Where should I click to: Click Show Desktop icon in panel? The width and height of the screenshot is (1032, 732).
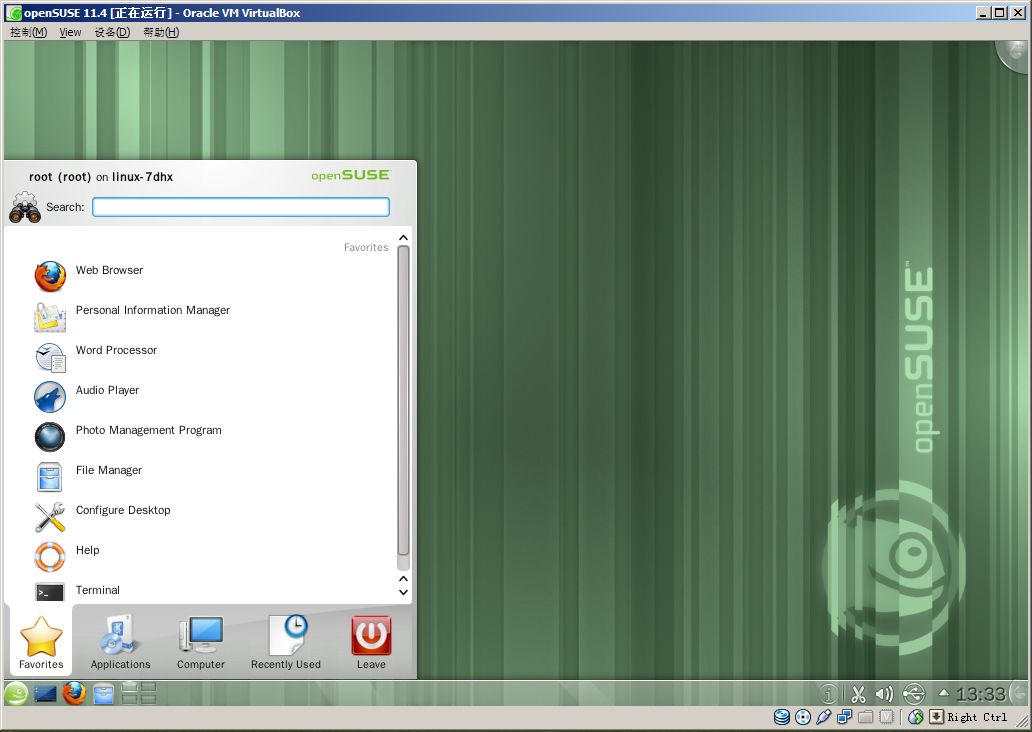(x=45, y=694)
